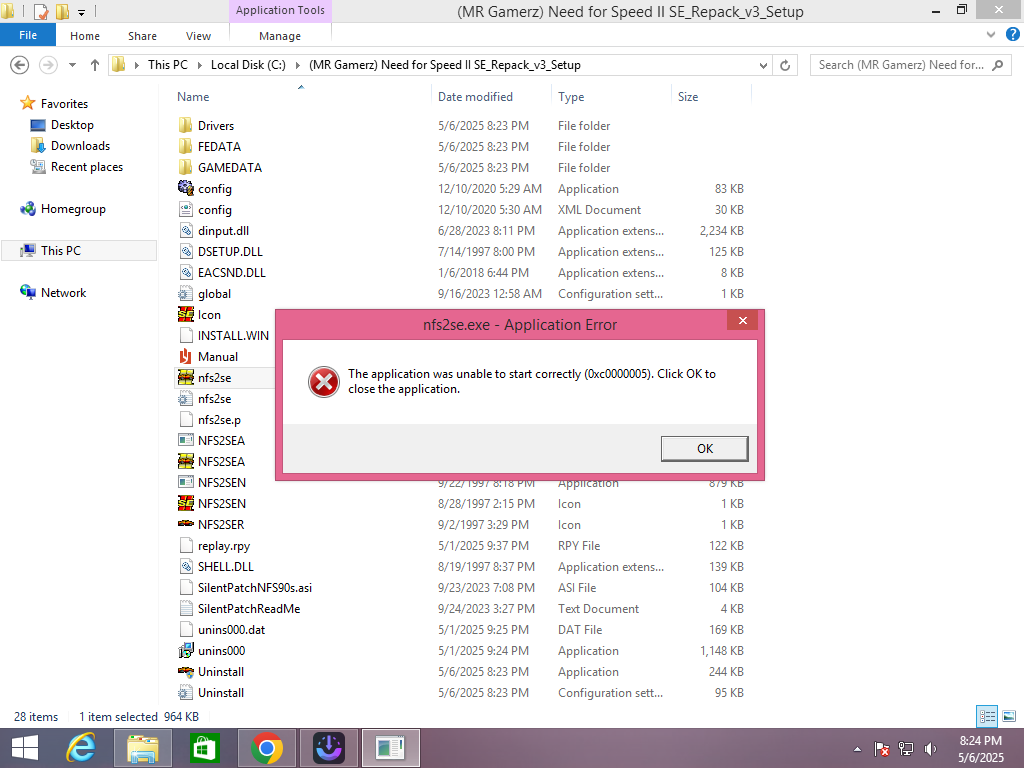This screenshot has height=768, width=1024.
Task: Select This PC in the address breadcrumb
Action: [167, 65]
